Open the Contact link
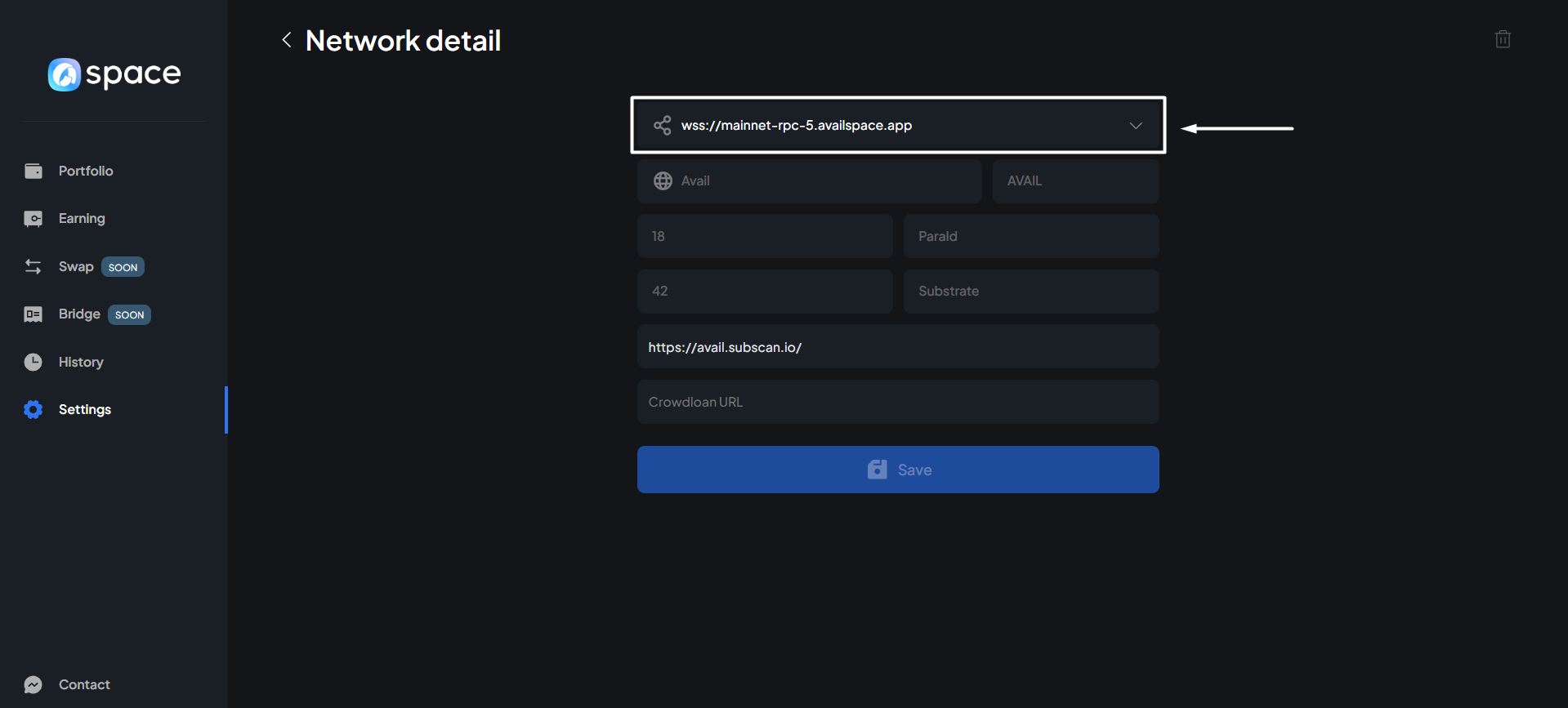 tap(84, 684)
